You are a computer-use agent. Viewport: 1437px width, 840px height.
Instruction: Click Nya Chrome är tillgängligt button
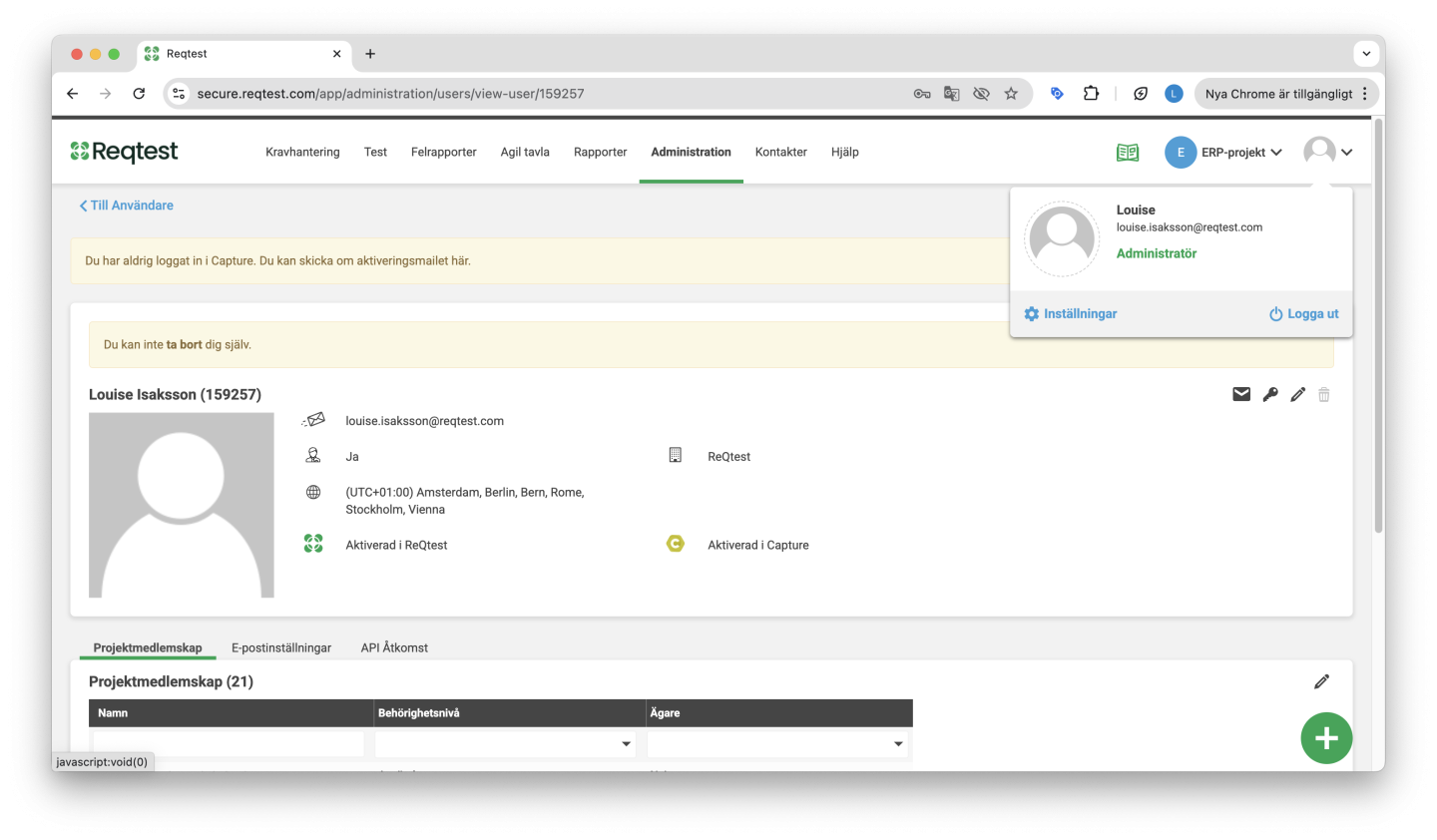coord(1286,94)
